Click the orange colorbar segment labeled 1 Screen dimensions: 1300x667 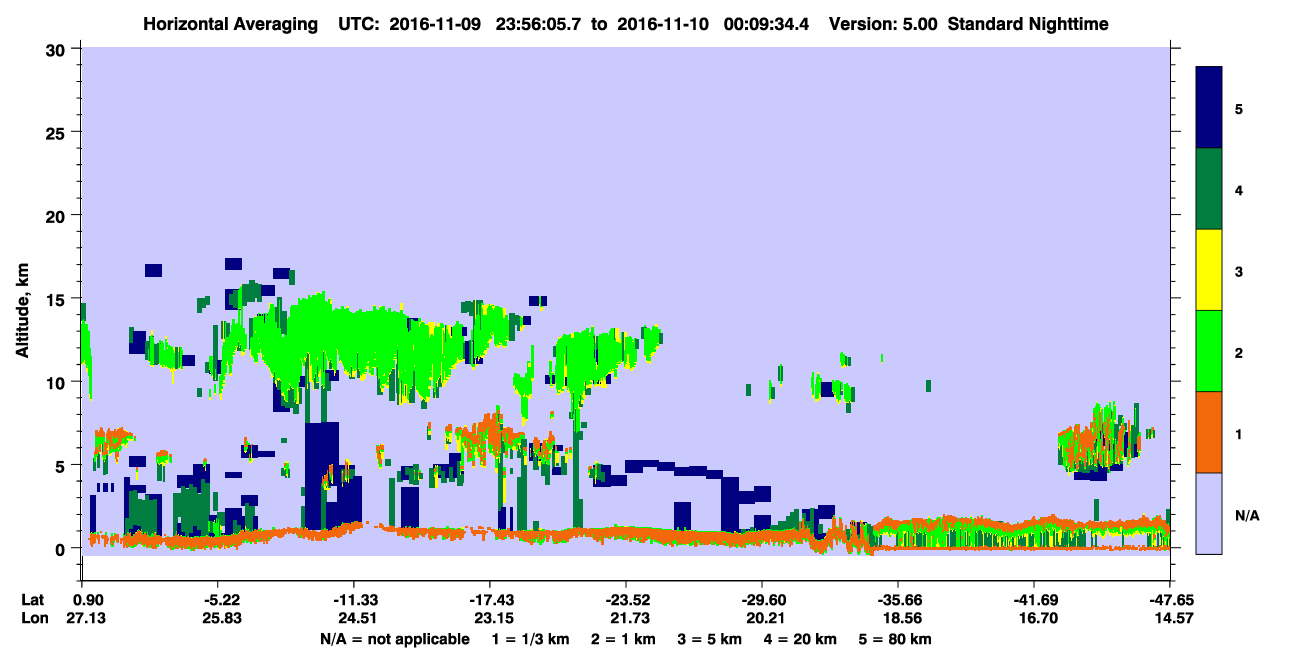1209,432
